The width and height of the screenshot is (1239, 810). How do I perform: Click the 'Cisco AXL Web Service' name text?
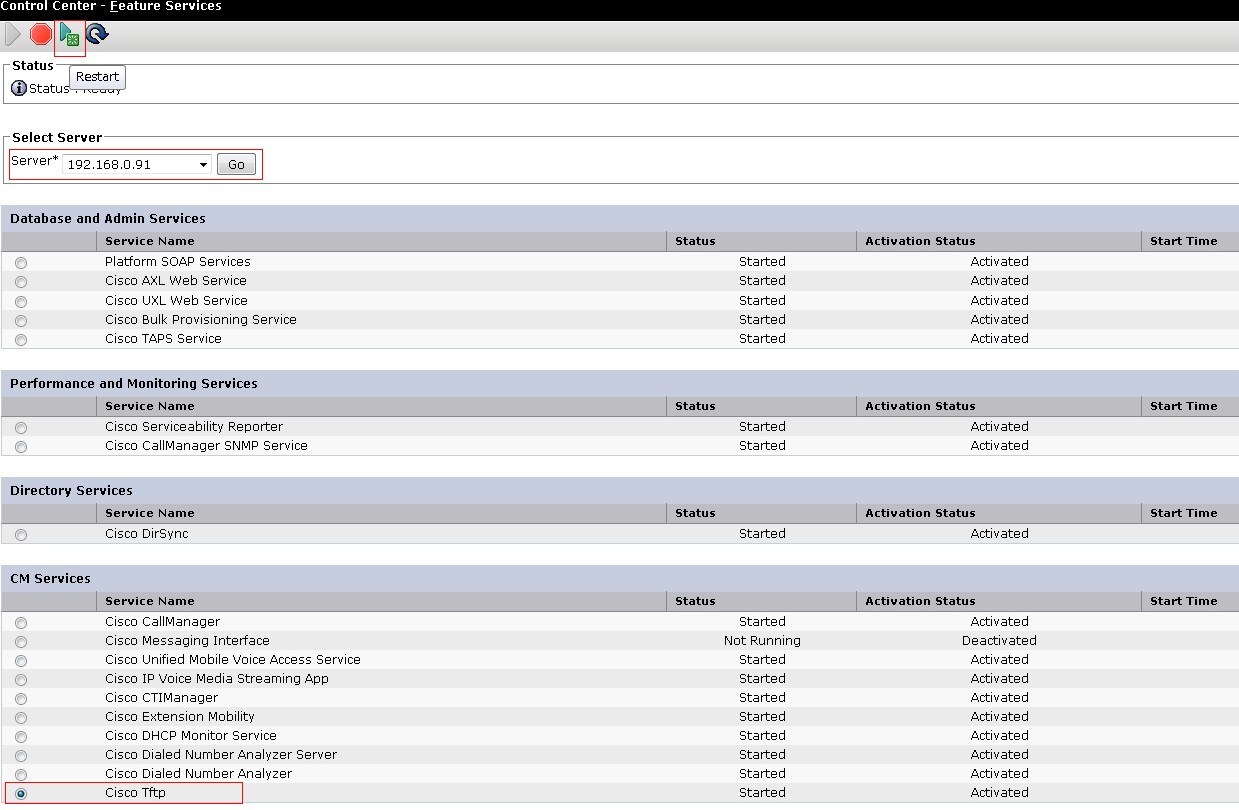click(x=176, y=281)
